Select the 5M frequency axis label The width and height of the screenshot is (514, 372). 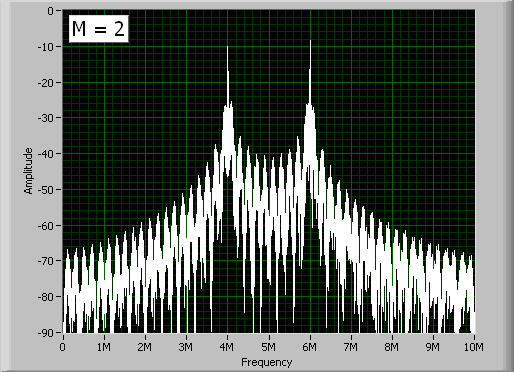point(268,347)
